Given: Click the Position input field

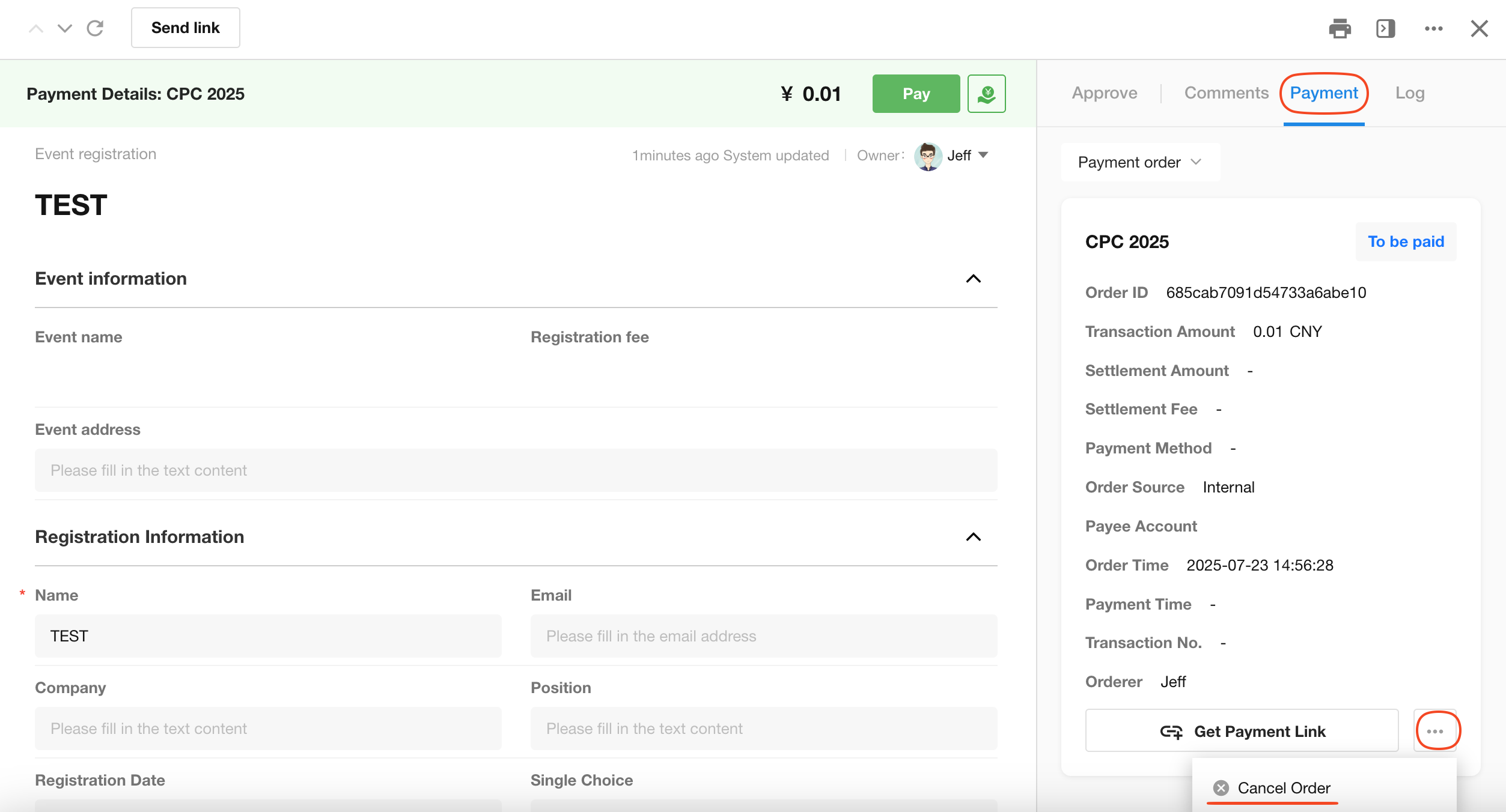Looking at the screenshot, I should 764,729.
